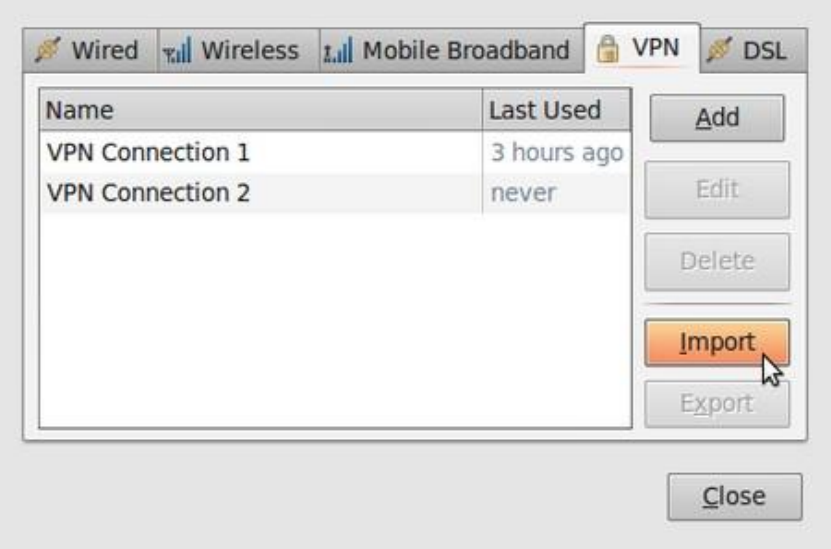Viewport: 831px width, 549px height.
Task: Click the Export button
Action: tap(717, 404)
